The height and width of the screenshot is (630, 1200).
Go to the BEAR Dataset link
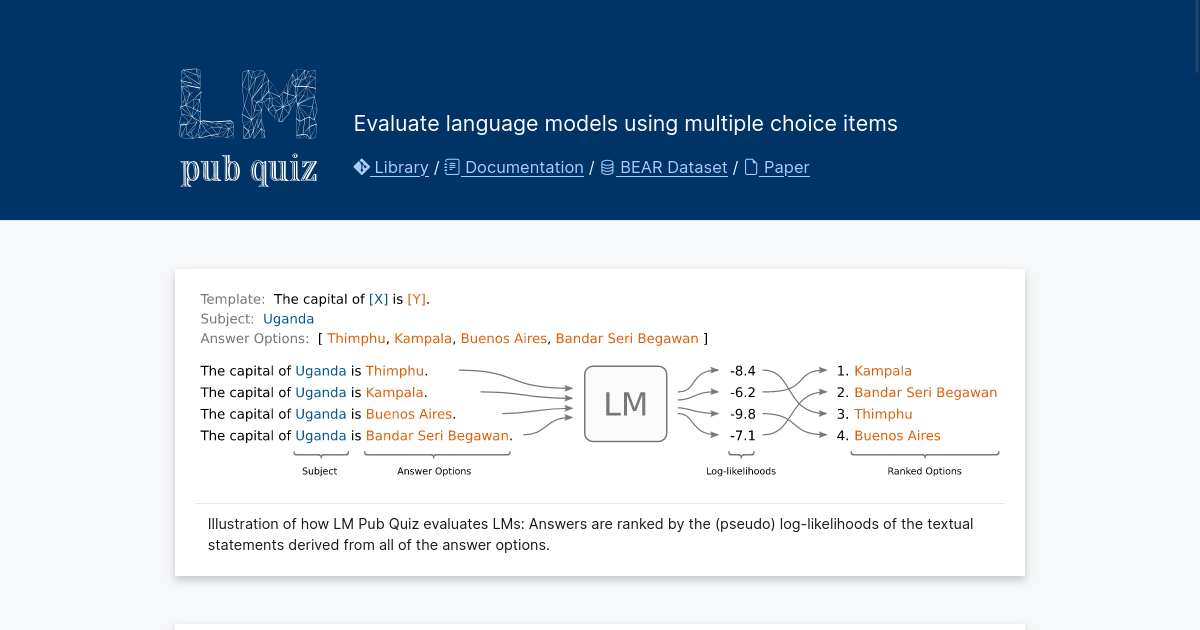[x=673, y=167]
